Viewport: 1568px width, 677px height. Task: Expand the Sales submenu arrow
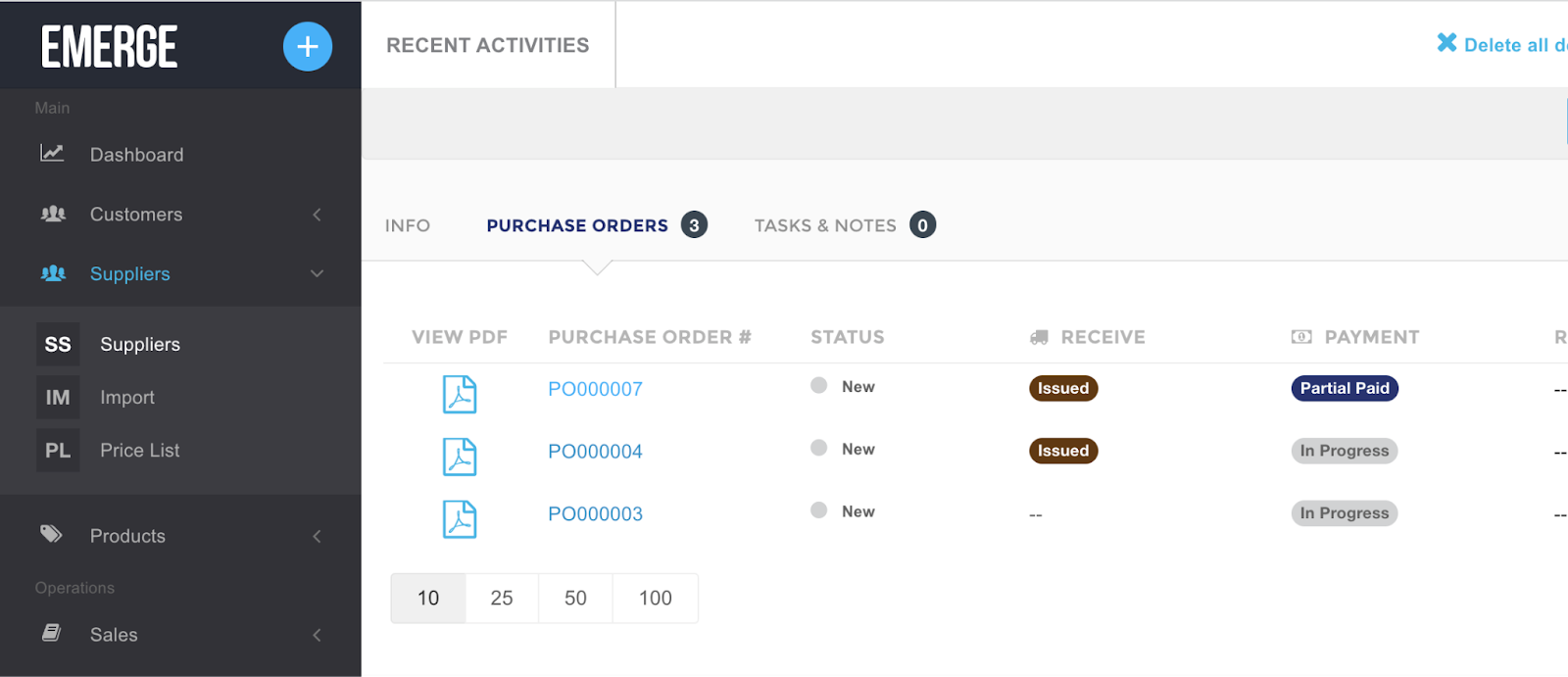(317, 635)
